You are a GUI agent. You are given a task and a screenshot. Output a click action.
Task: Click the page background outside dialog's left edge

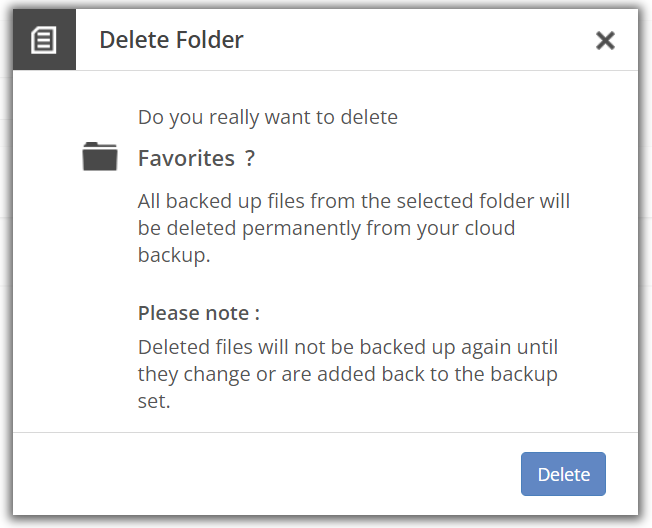click(6, 266)
